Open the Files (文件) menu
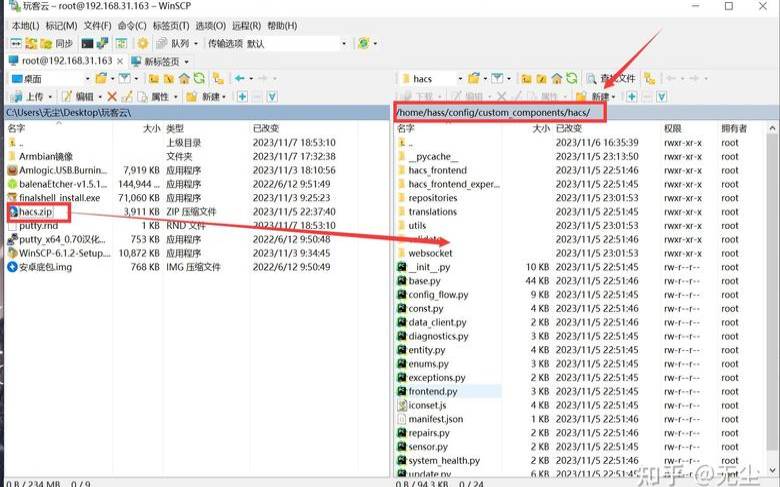 click(x=97, y=26)
